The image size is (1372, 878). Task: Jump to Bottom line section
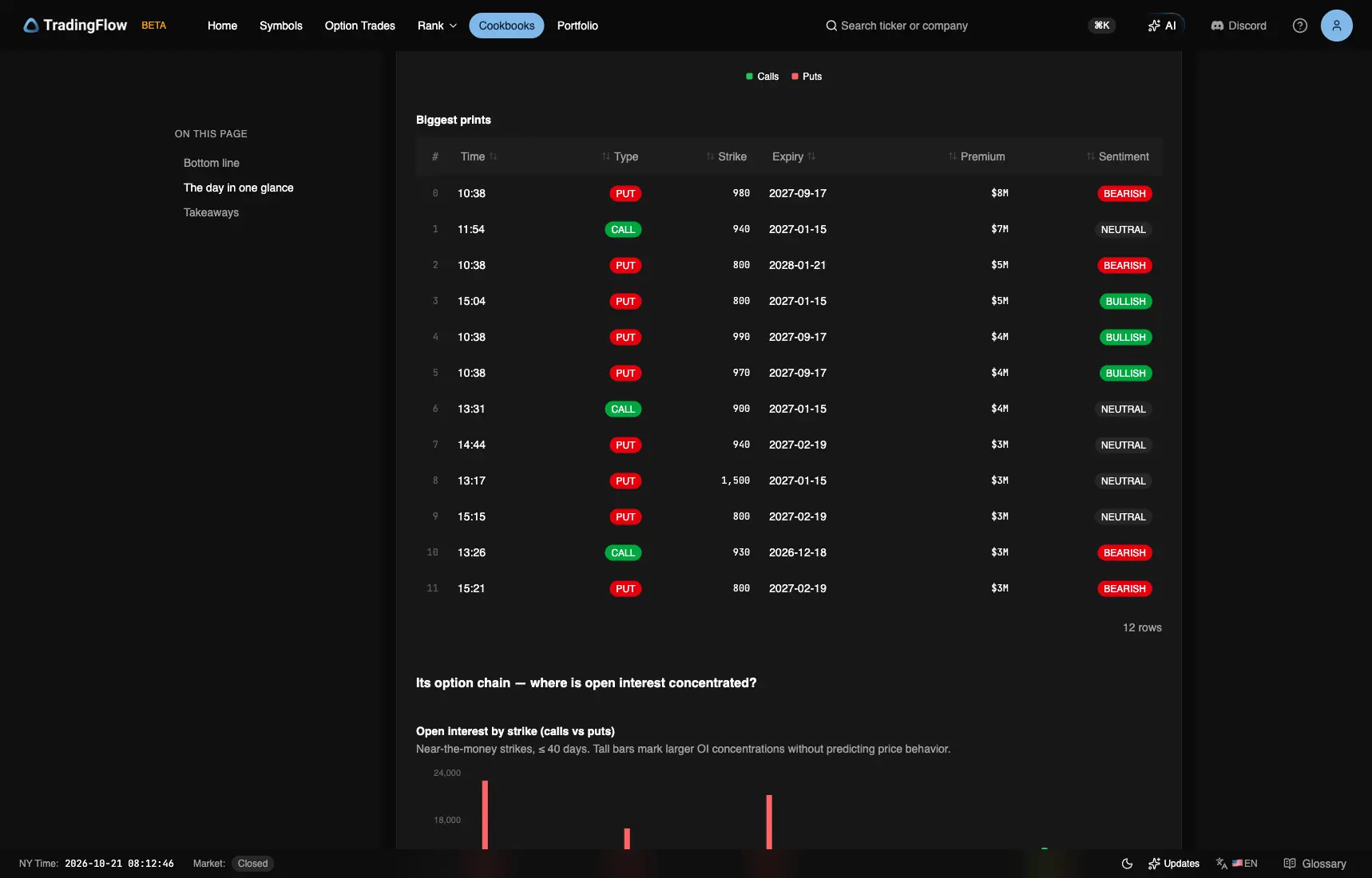212,163
